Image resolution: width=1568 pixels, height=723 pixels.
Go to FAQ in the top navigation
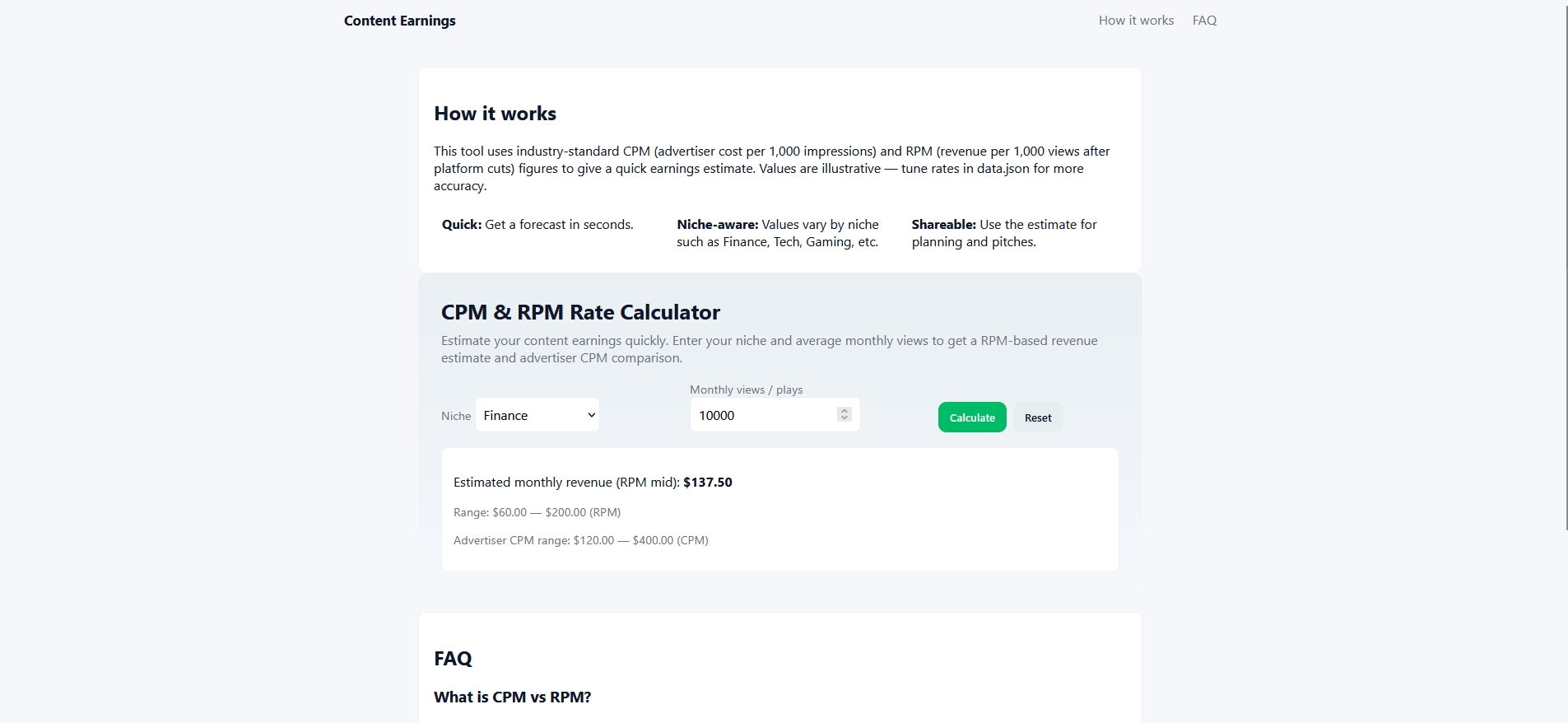click(x=1204, y=21)
